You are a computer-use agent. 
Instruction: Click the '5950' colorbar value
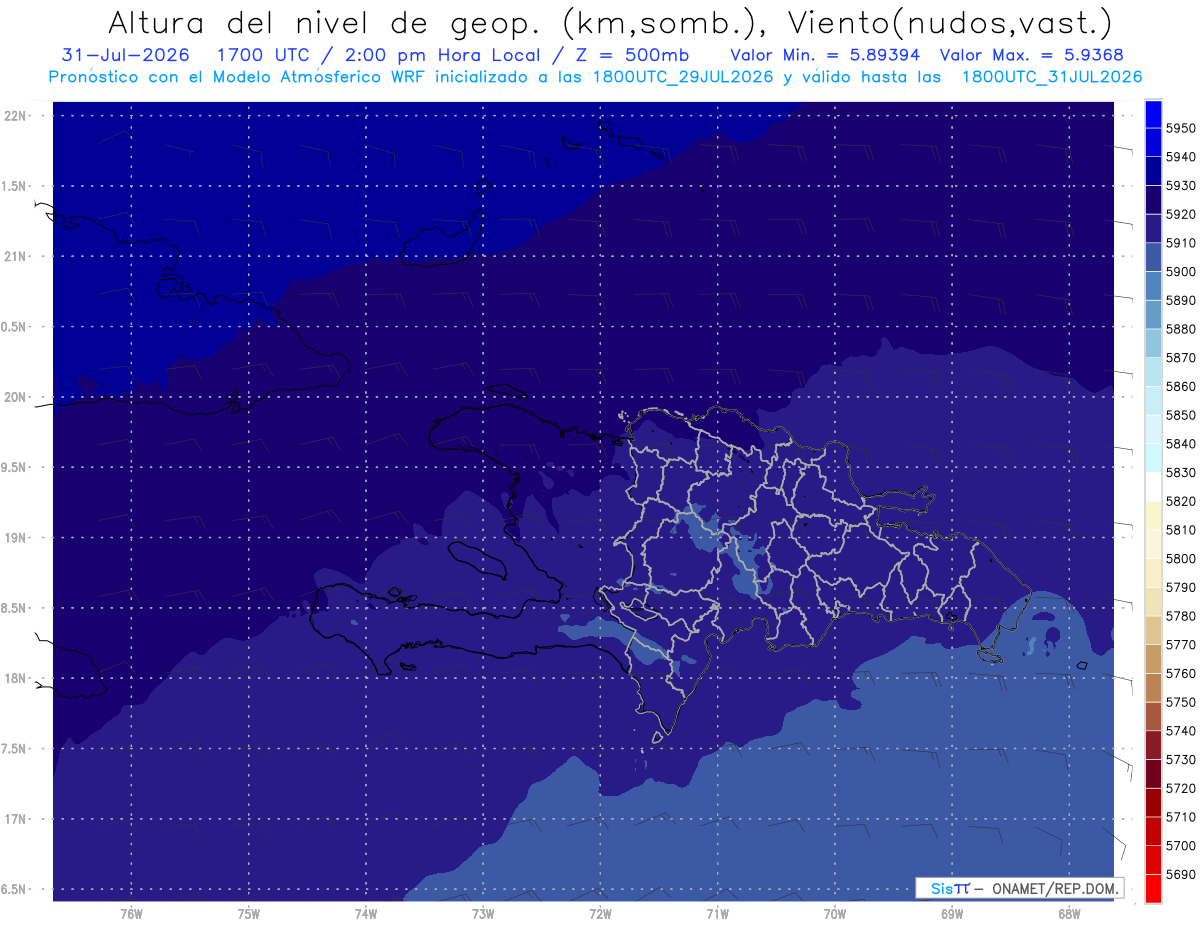(1180, 128)
